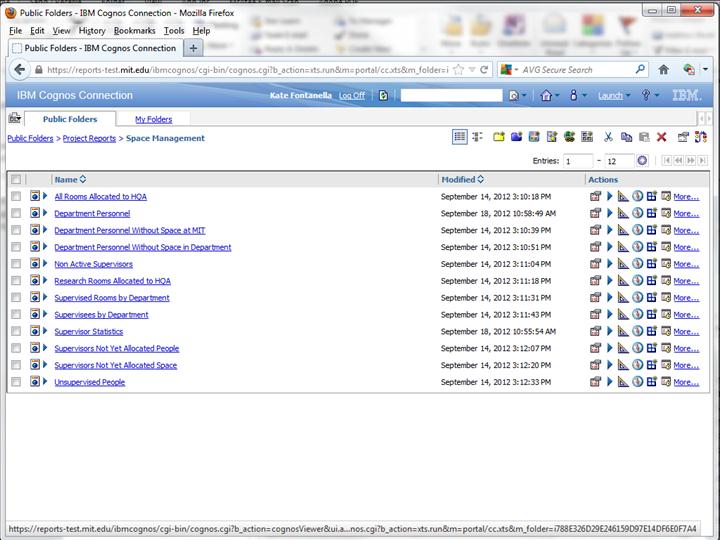The image size is (720, 540).
Task: Click the Cut scissors icon in toolbar
Action: pyautogui.click(x=608, y=137)
